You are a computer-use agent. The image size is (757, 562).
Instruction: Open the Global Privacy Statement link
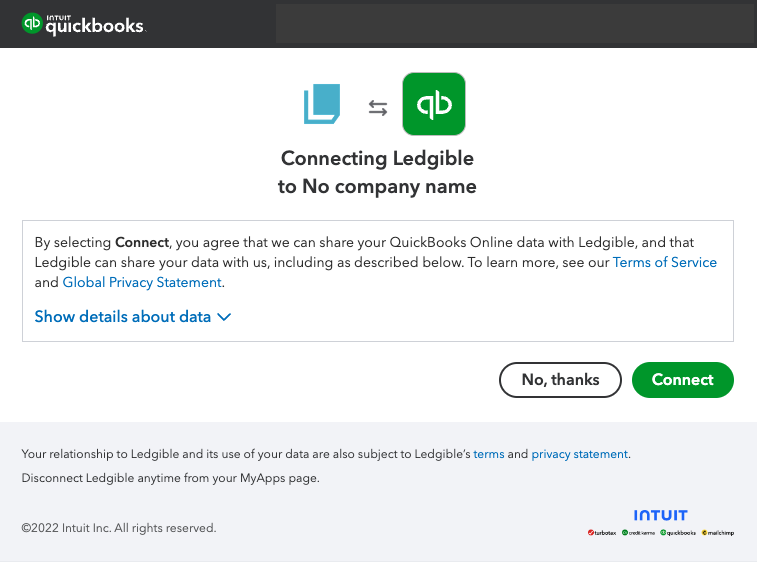(x=142, y=282)
